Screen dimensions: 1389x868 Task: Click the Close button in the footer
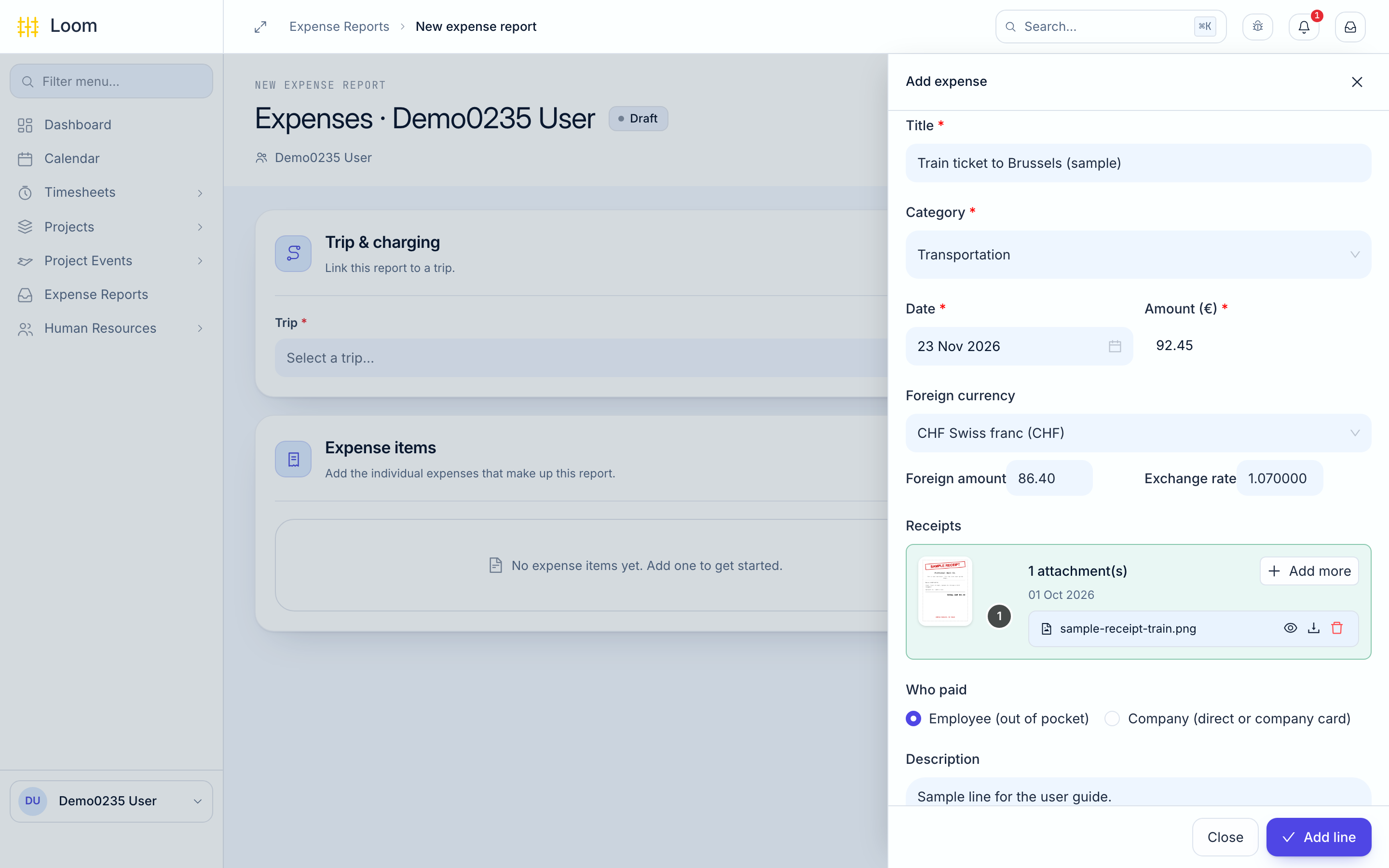click(x=1225, y=837)
